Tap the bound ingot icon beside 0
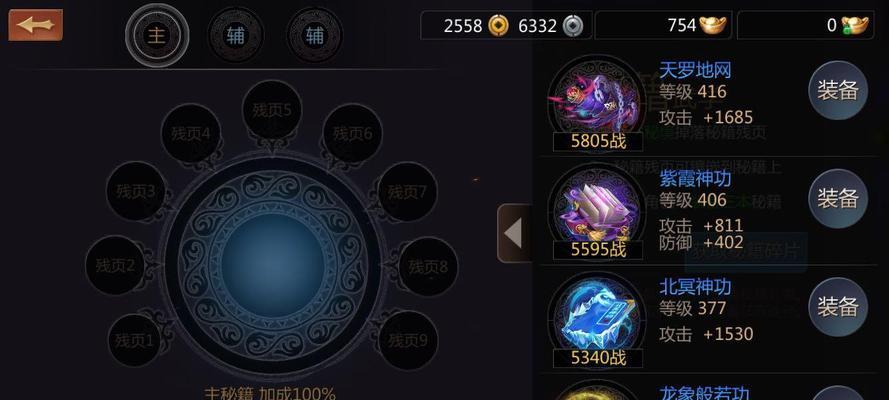Image resolution: width=889 pixels, height=400 pixels. pos(855,25)
